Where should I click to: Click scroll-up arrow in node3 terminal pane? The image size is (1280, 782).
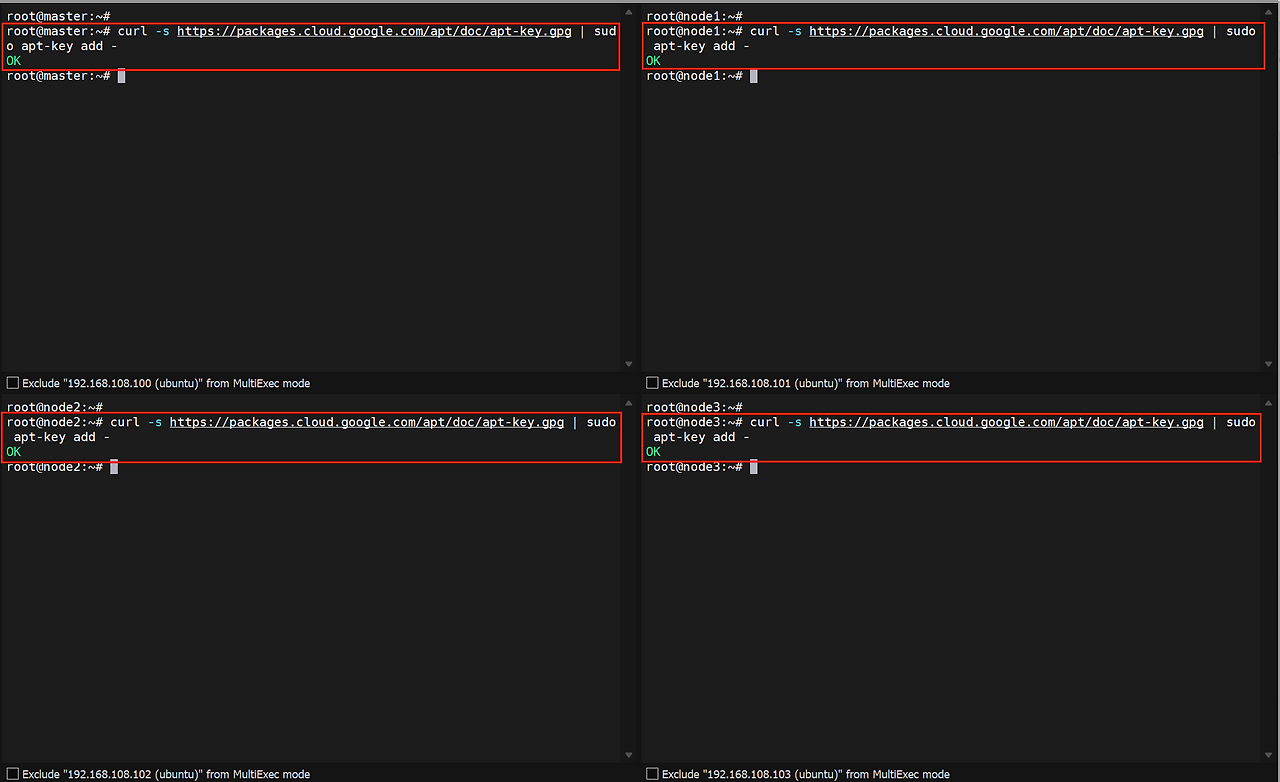[1268, 405]
